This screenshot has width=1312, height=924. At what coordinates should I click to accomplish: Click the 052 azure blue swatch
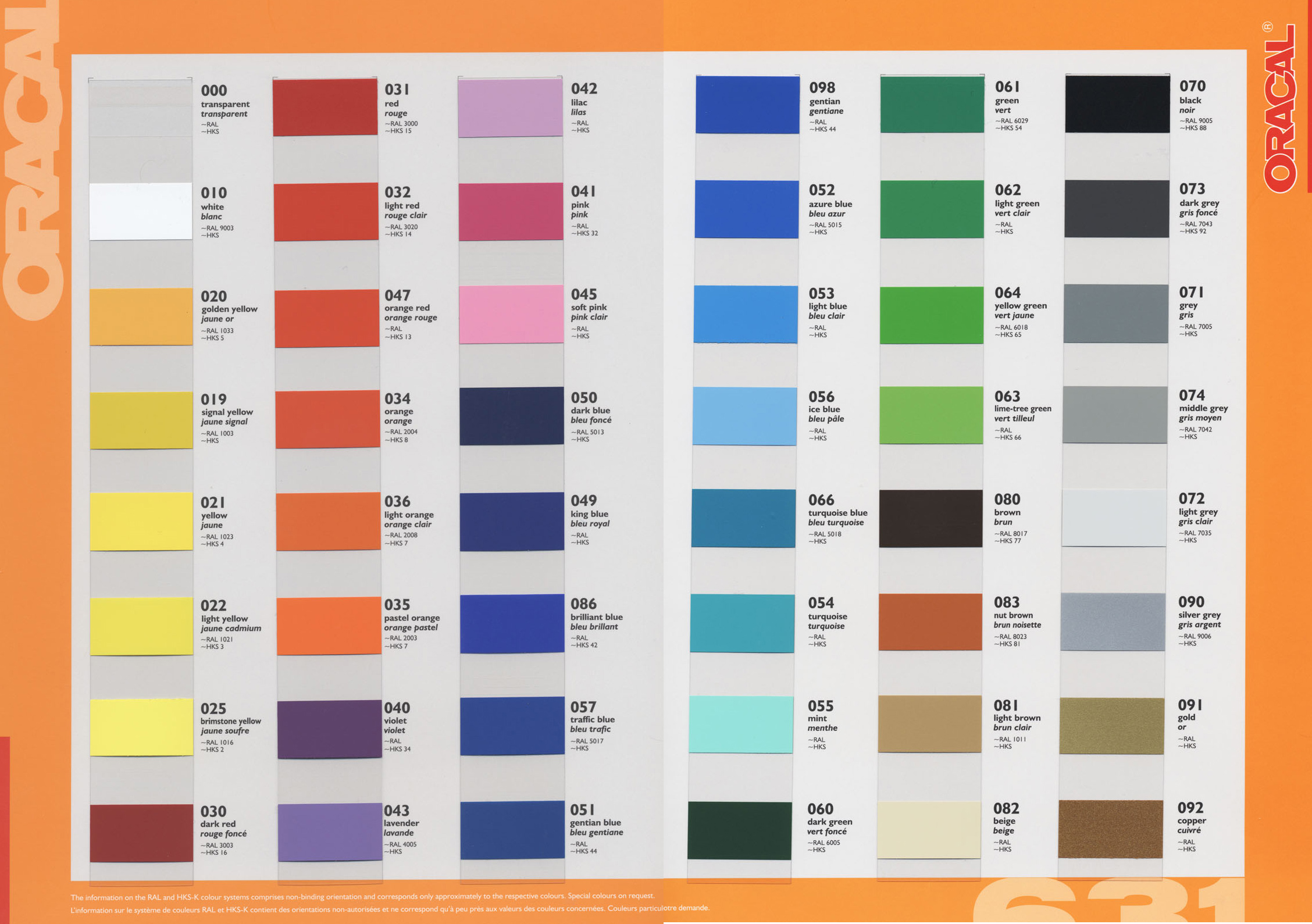pyautogui.click(x=747, y=209)
